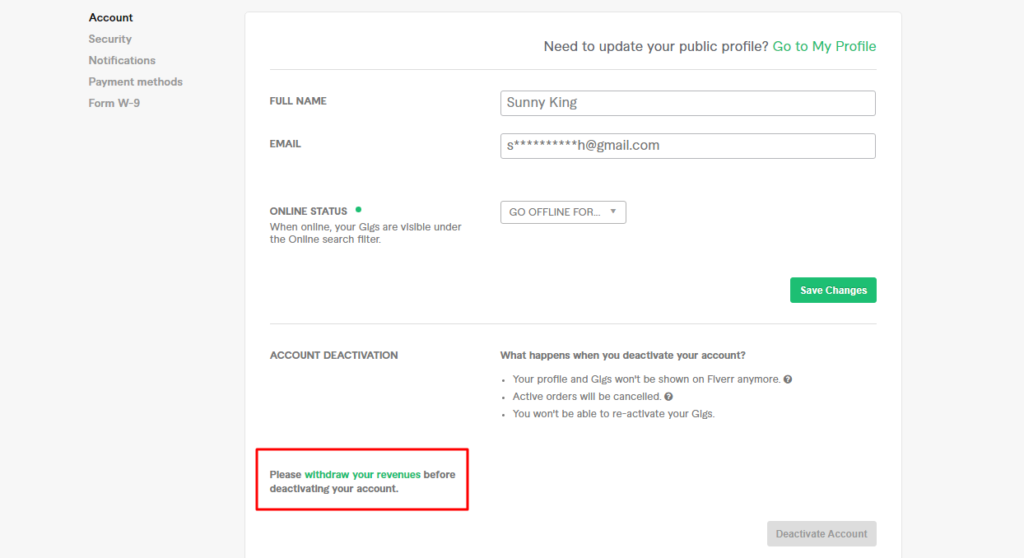The image size is (1024, 558).
Task: Edit the Full Name field
Action: click(x=688, y=103)
